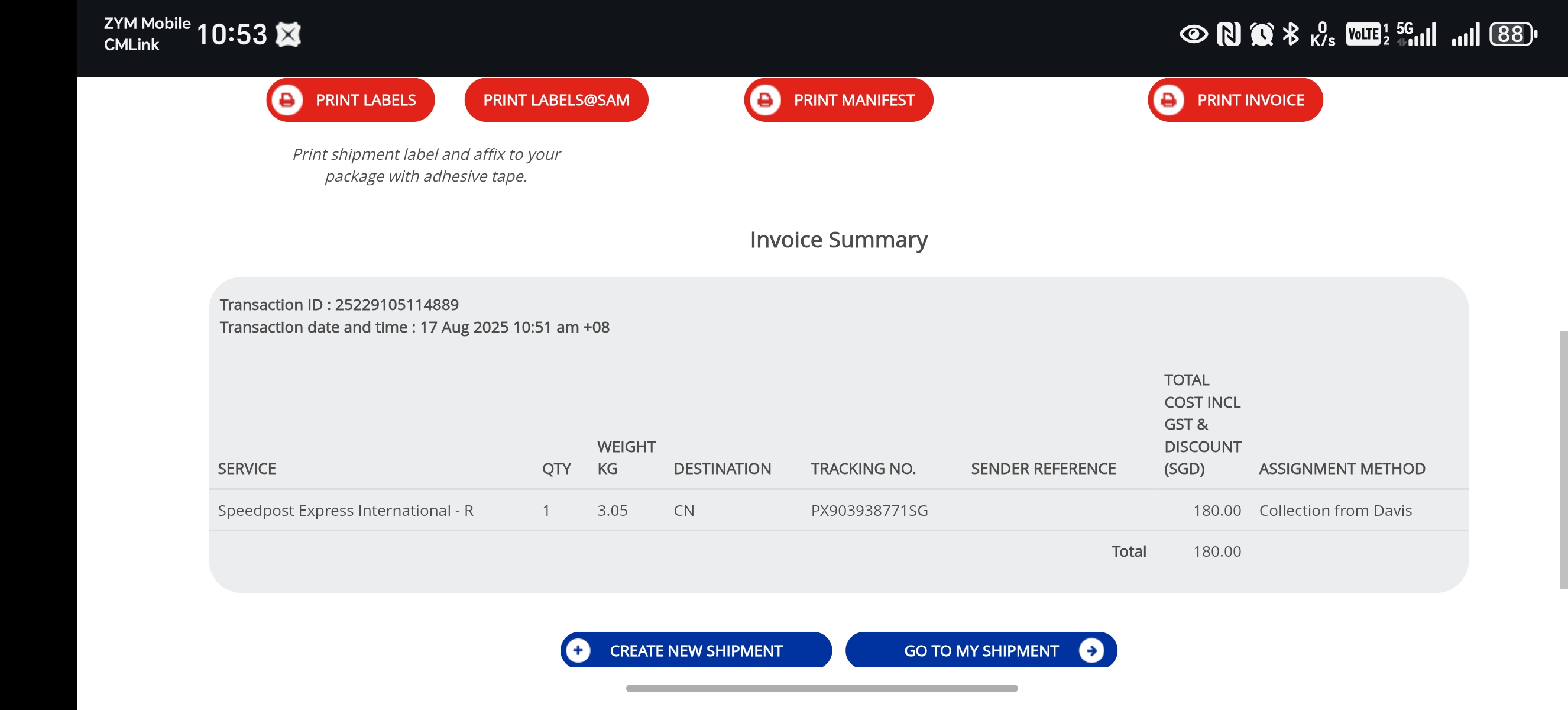
Task: Tap the alarm clock status icon
Action: 1261,34
